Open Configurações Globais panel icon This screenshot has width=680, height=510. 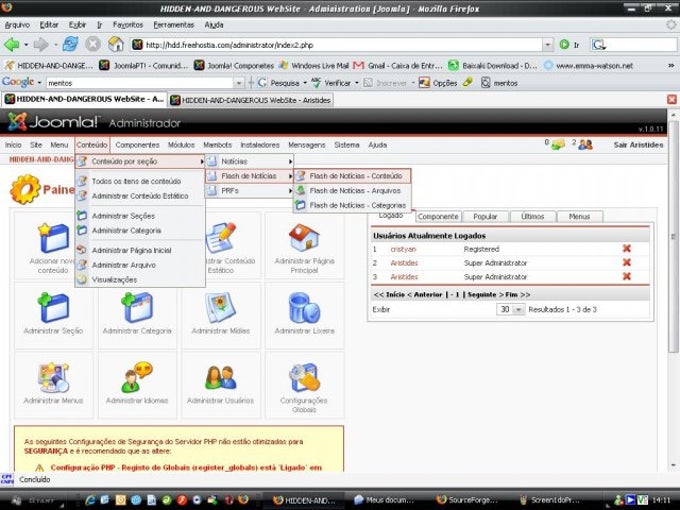coord(304,377)
